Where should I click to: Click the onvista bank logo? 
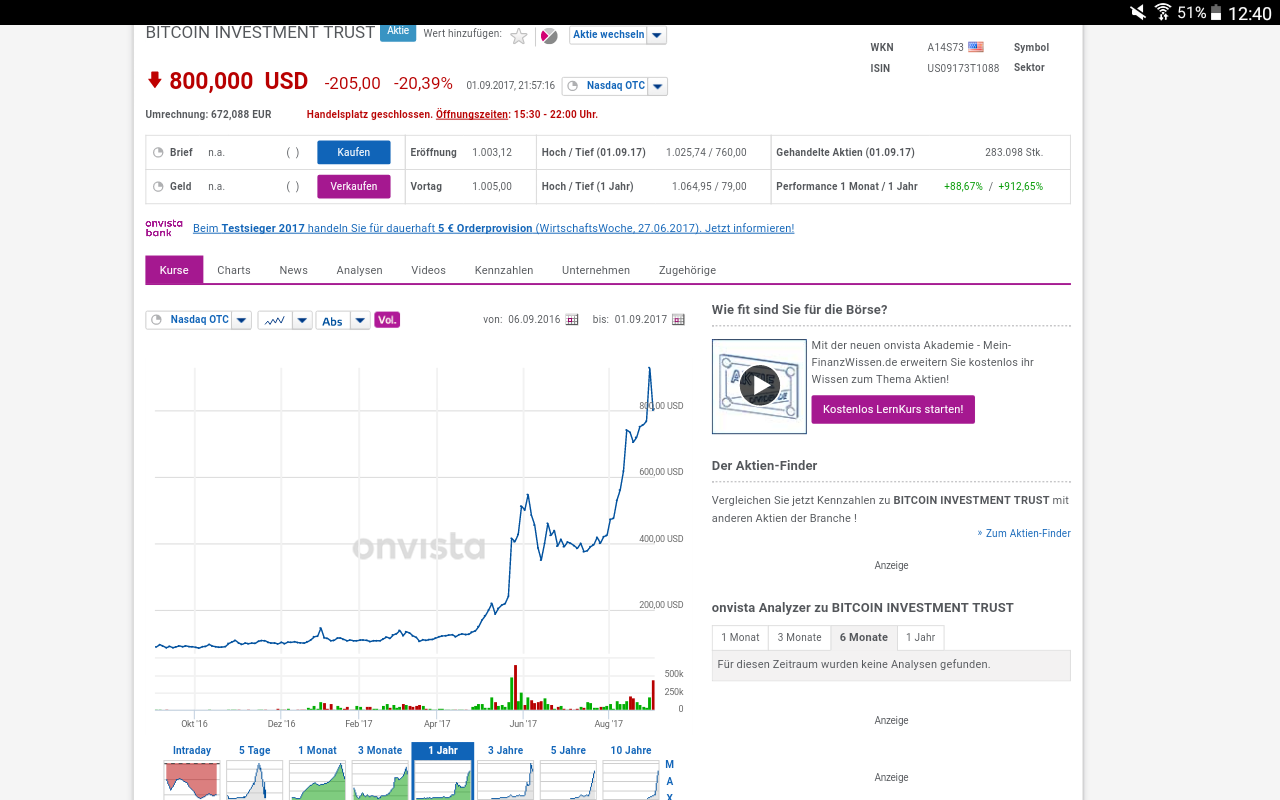(x=163, y=228)
